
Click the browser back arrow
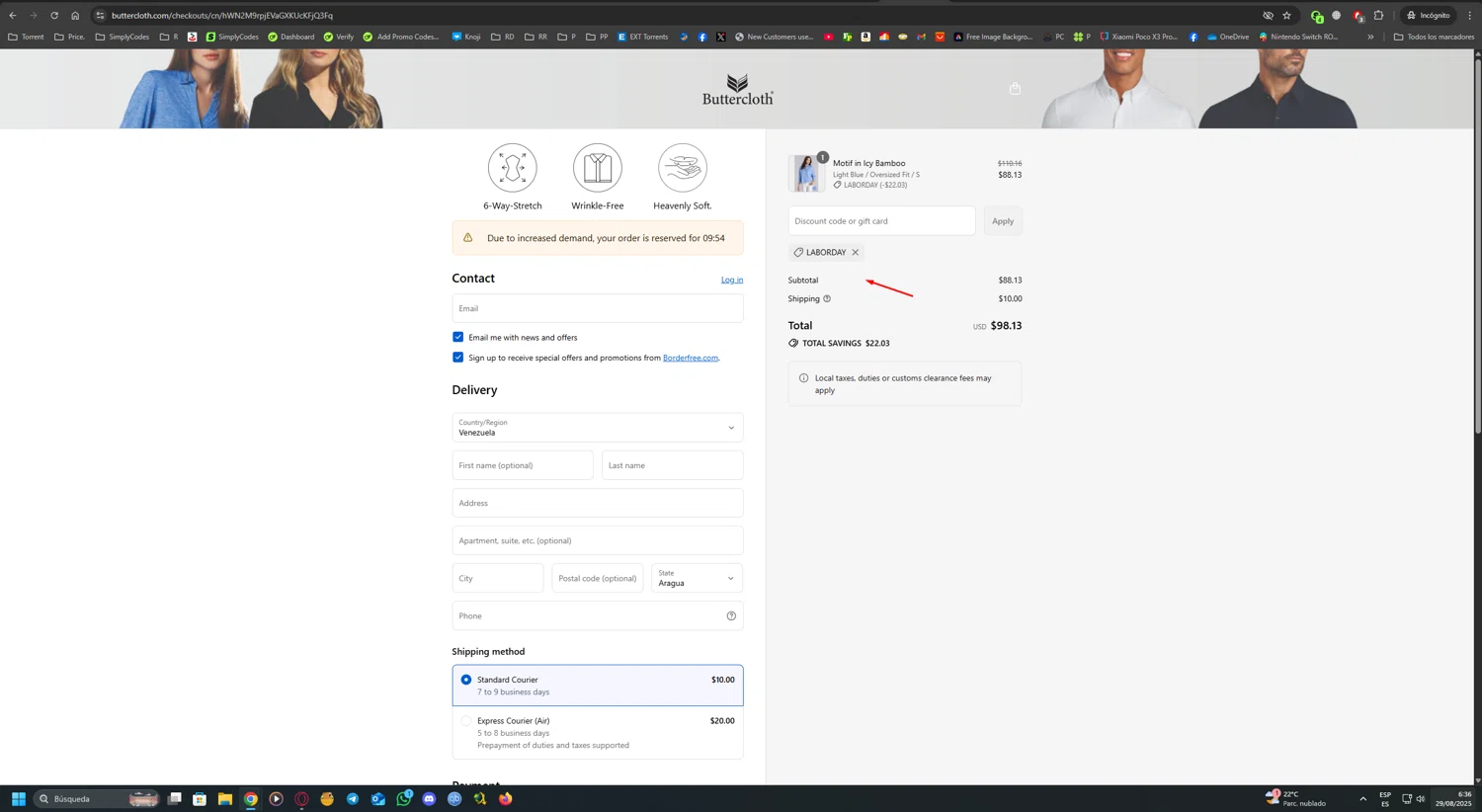coord(13,16)
